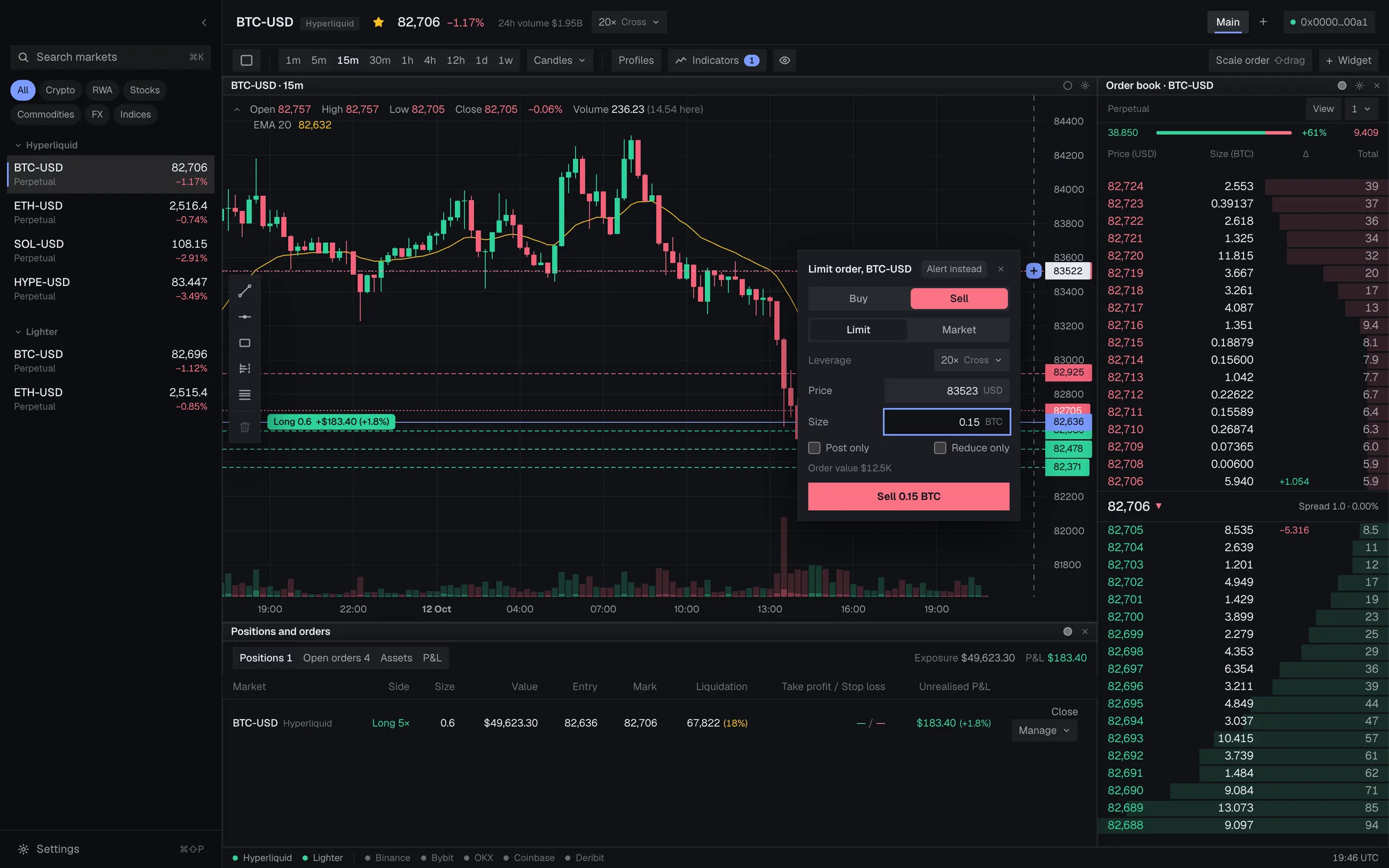Add a new layout tab with plus
This screenshot has width=1389, height=868.
[1263, 22]
